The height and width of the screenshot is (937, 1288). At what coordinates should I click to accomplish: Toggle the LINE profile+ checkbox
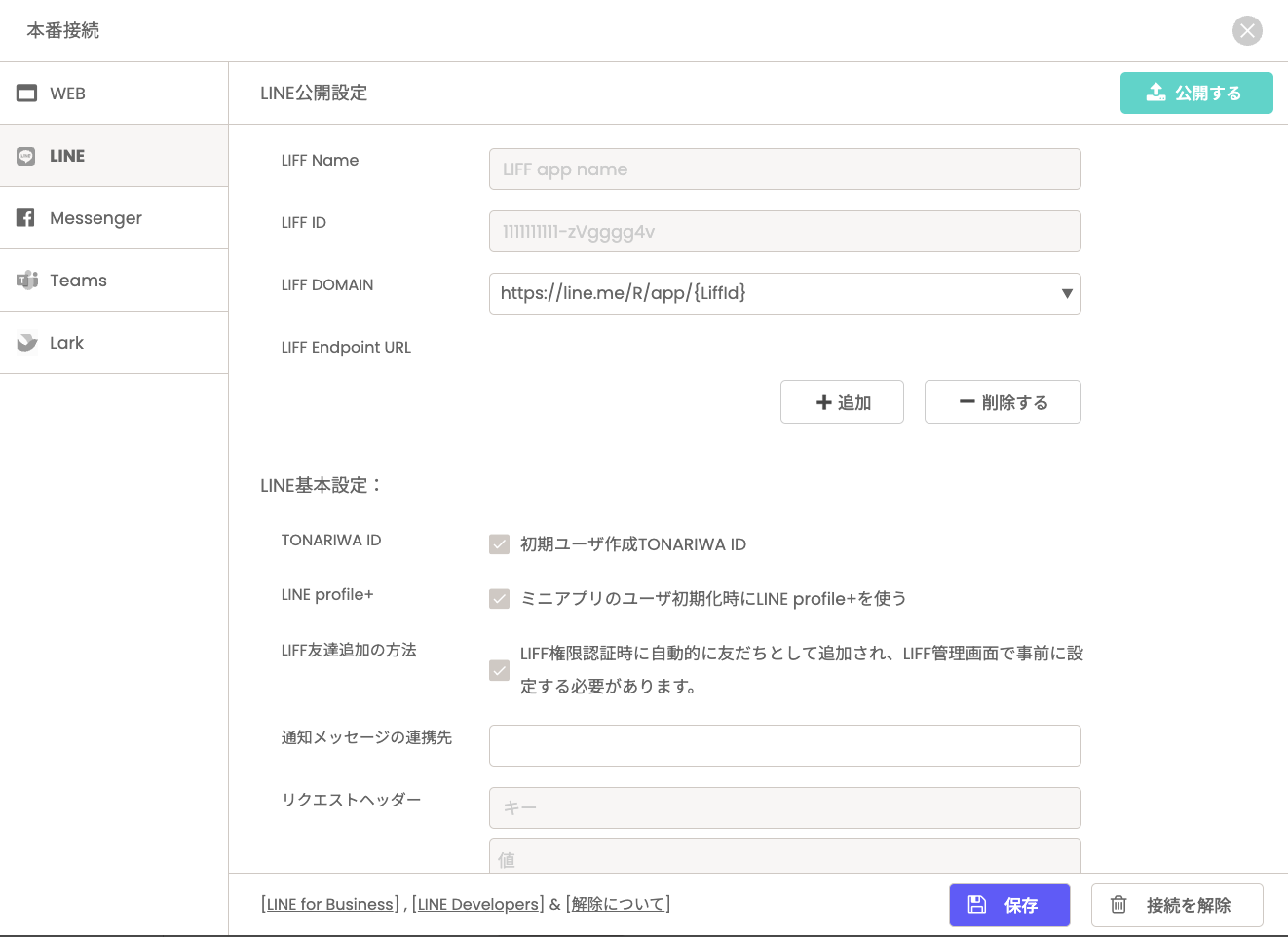[499, 599]
